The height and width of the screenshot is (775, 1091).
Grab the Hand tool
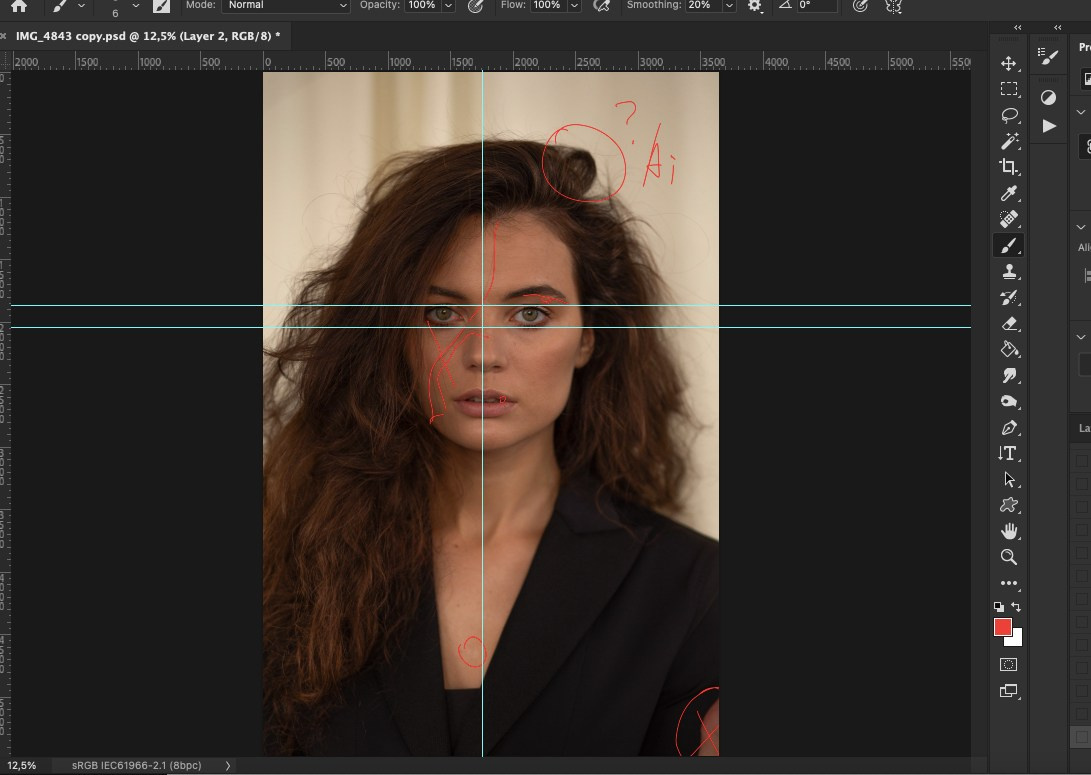(x=1008, y=531)
